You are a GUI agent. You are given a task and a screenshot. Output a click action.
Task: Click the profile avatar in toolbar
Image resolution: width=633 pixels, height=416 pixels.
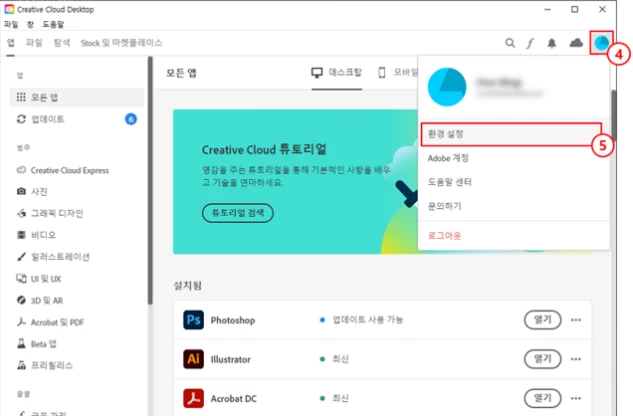point(601,43)
